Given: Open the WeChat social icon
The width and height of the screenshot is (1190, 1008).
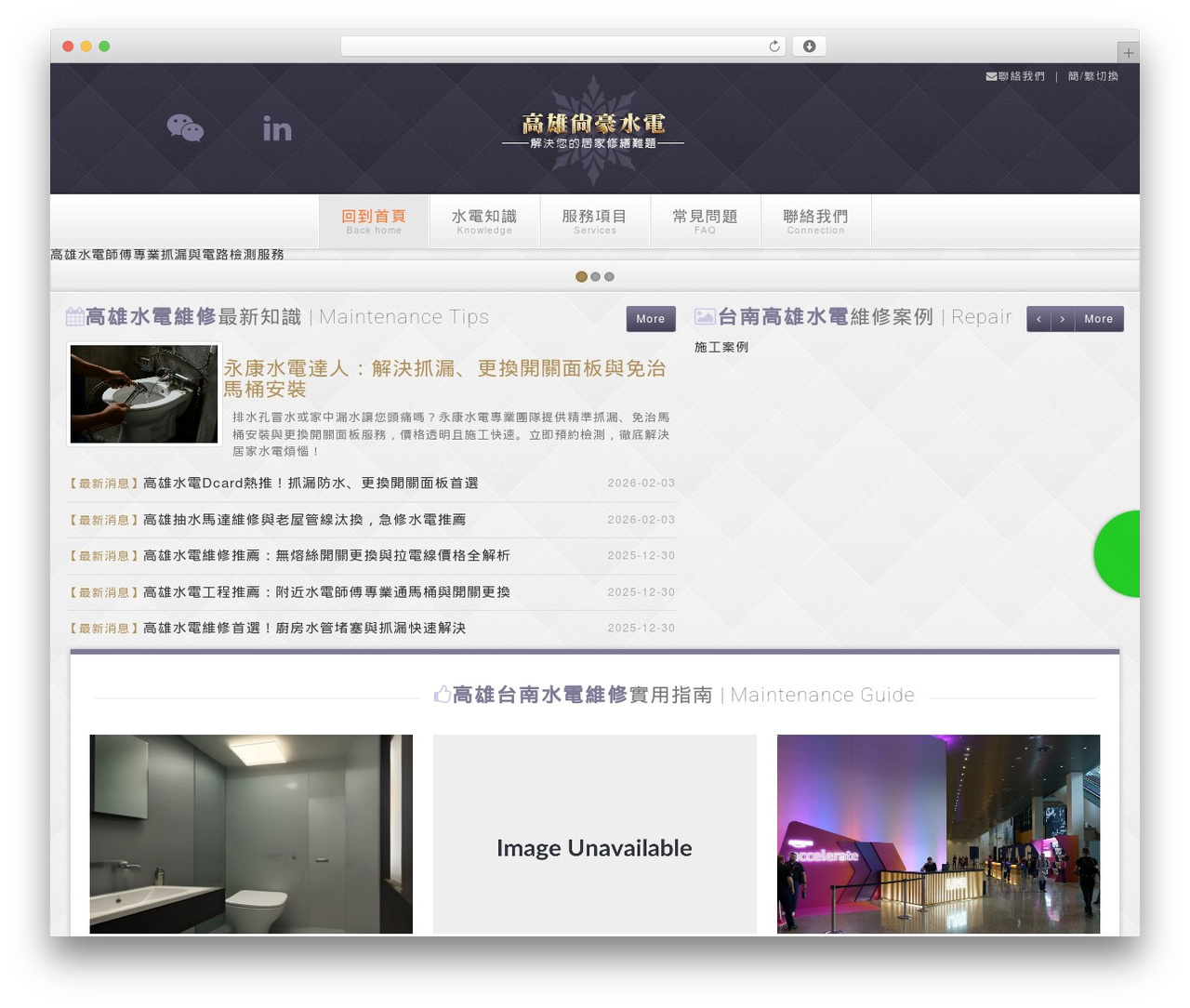Looking at the screenshot, I should click(185, 127).
